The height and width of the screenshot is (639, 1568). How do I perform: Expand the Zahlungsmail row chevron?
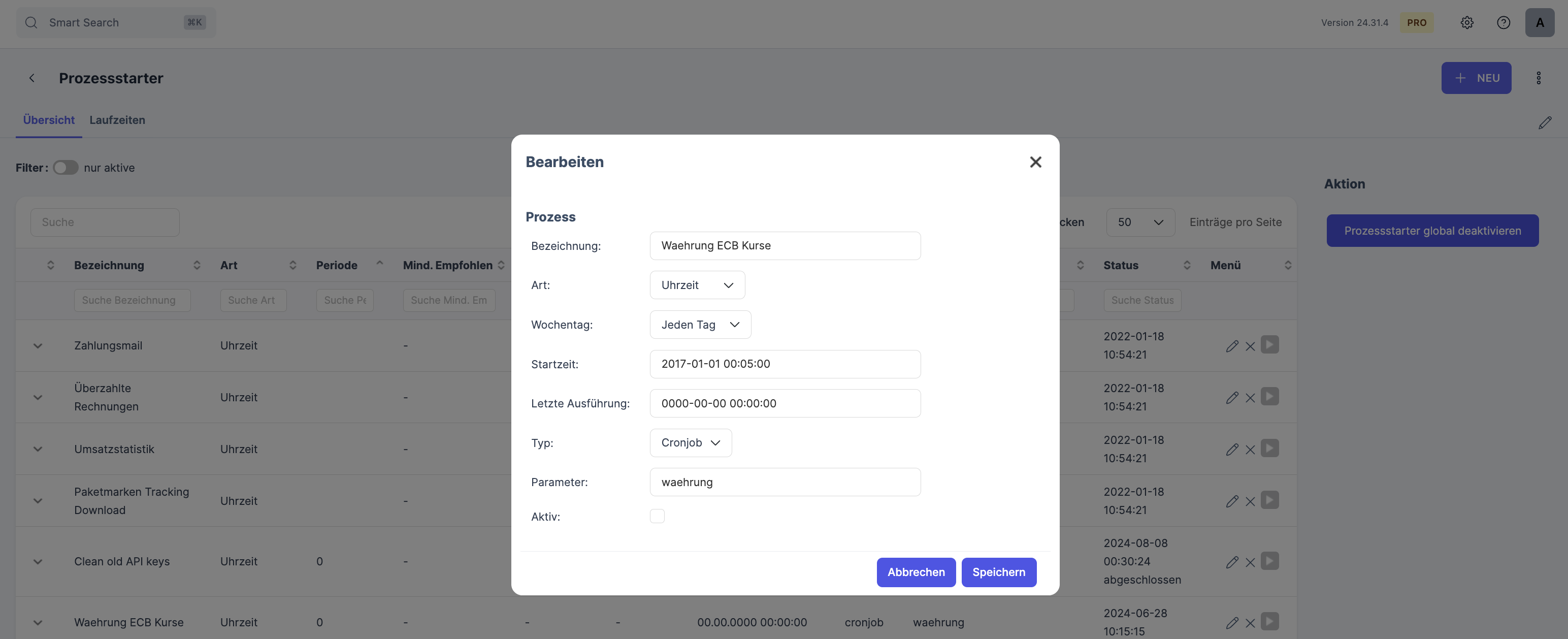click(x=38, y=346)
